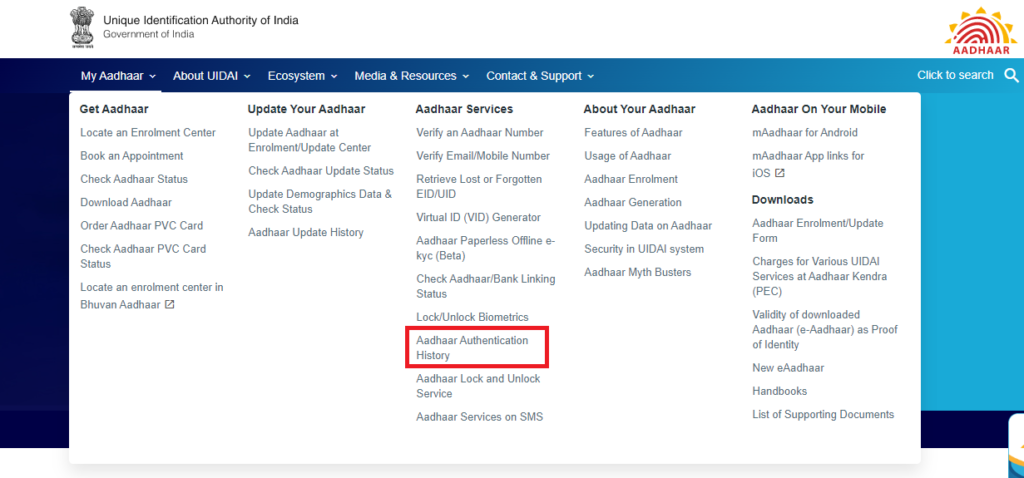Screen dimensions: 1024x478
Task: Open Security in UIDAI system
Action: [644, 249]
